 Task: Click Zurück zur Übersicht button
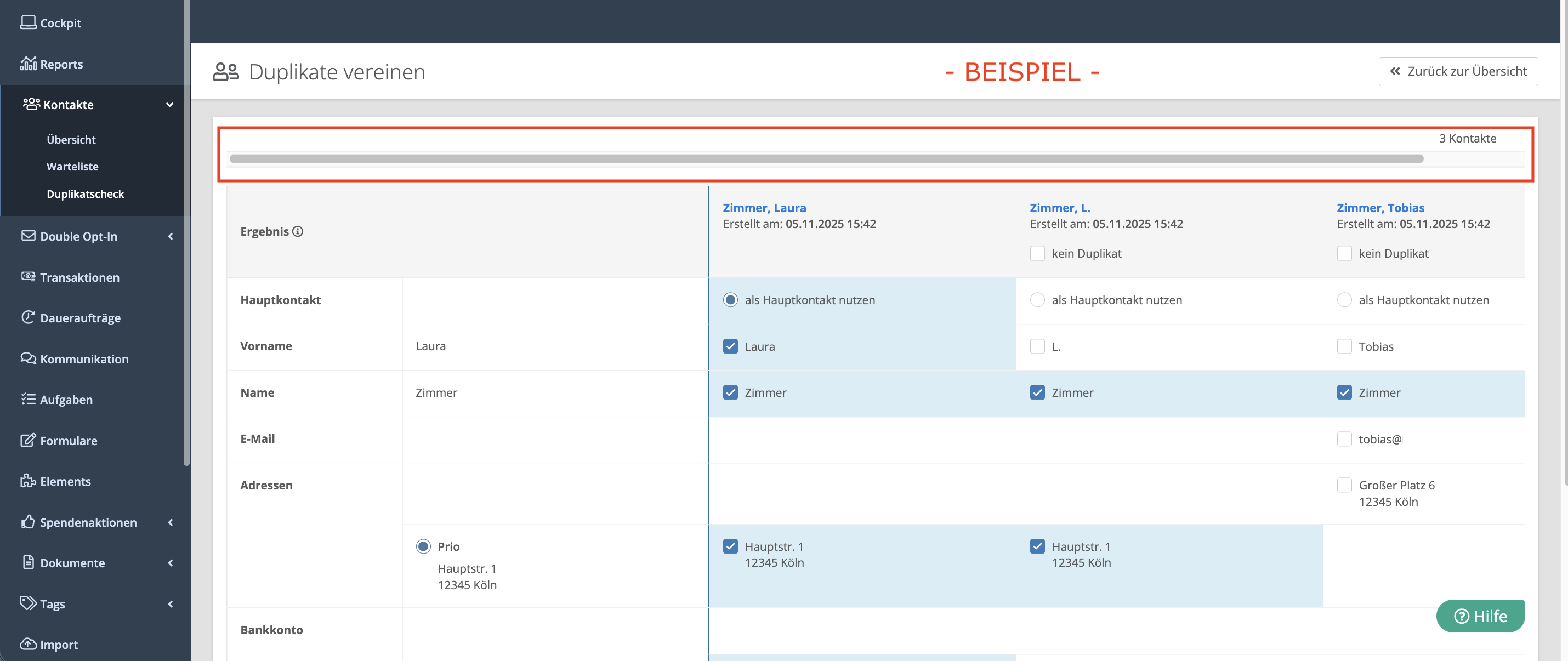point(1458,71)
